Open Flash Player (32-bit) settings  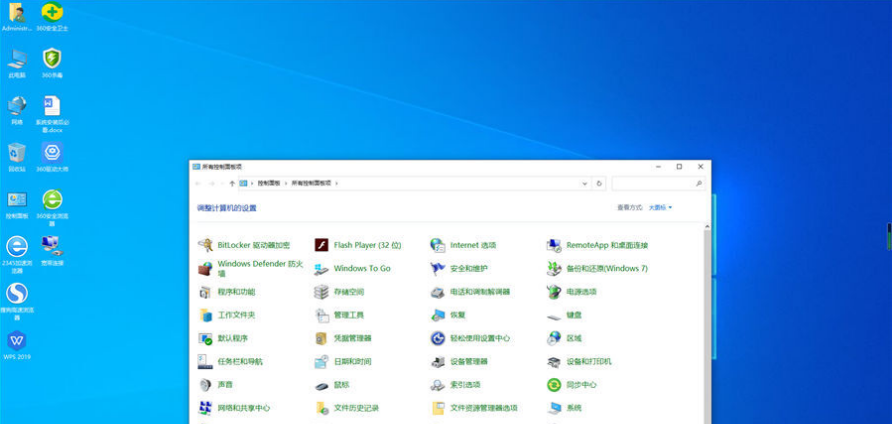[x=366, y=245]
